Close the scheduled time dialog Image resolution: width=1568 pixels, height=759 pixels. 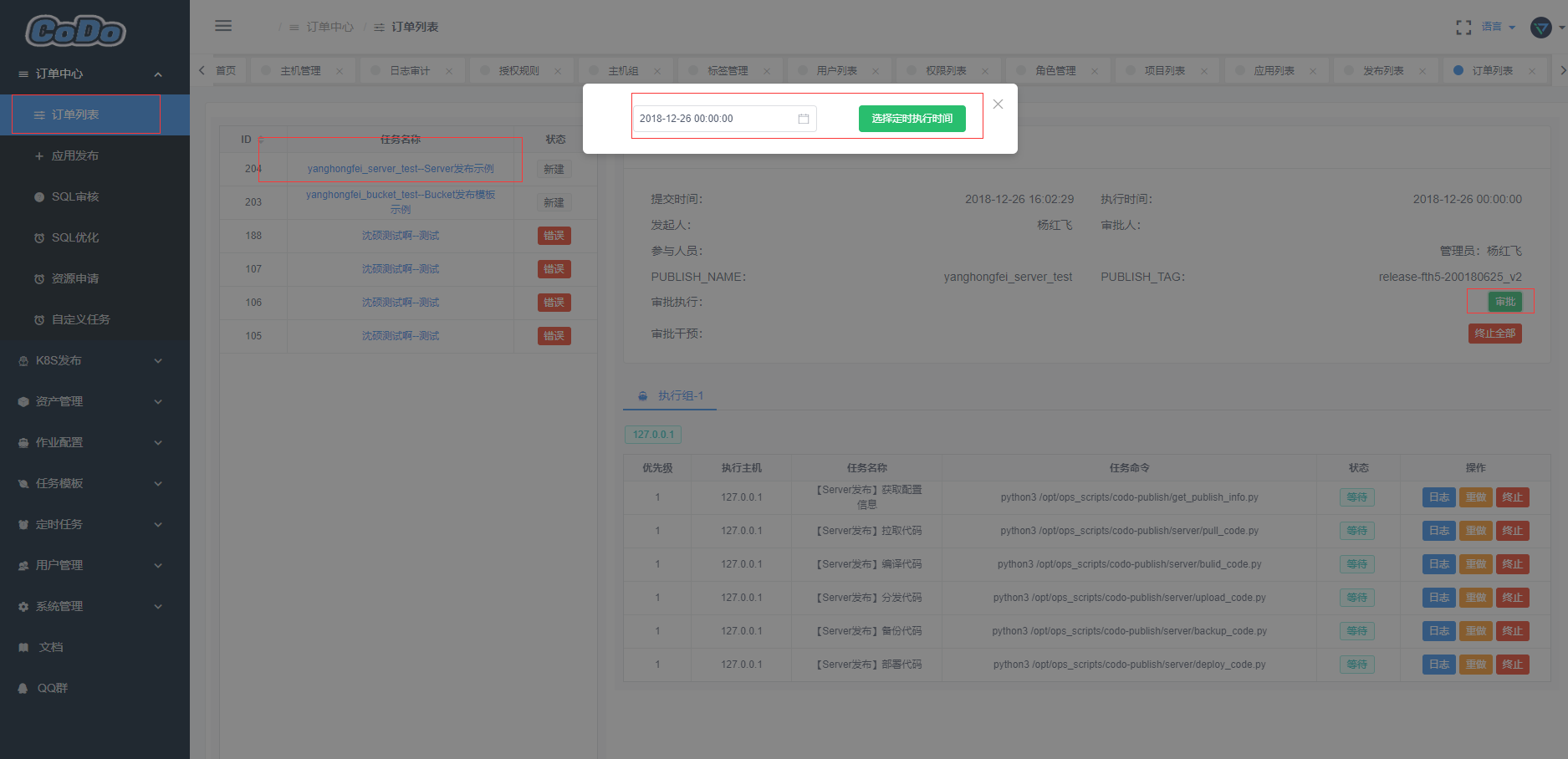998,104
